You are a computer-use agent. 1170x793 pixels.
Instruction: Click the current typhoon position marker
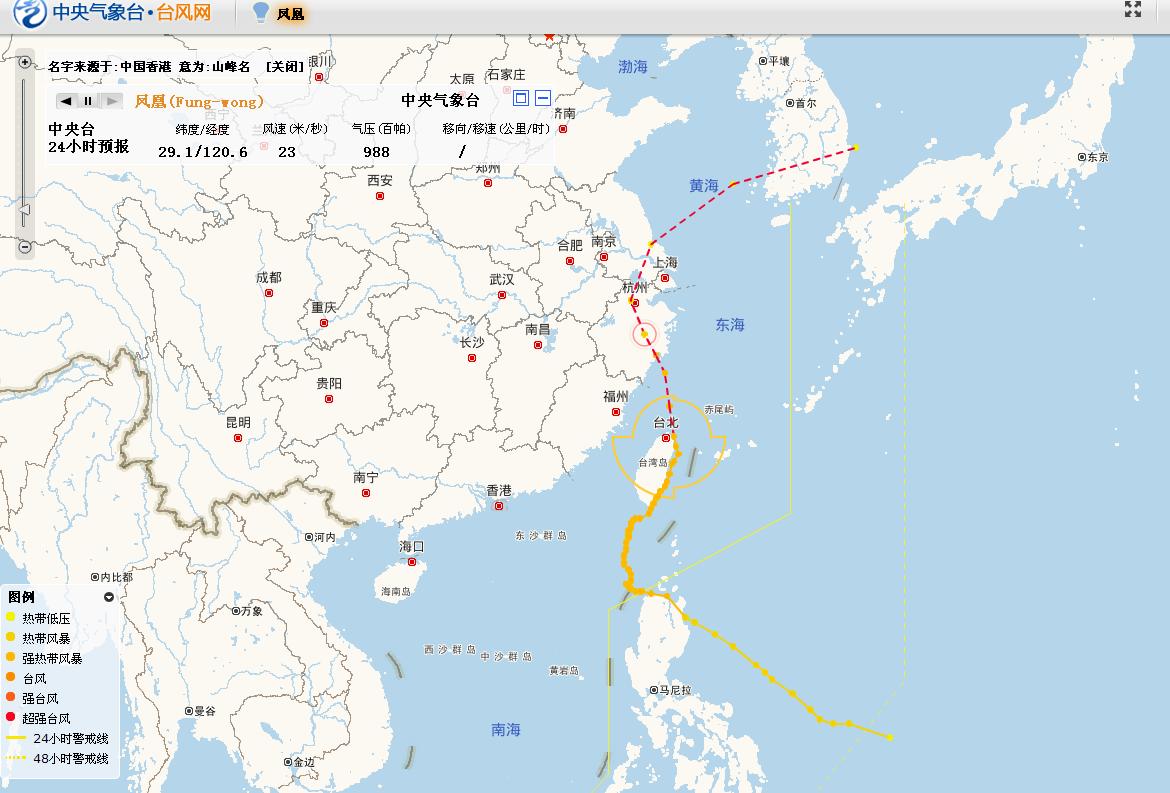pos(644,334)
